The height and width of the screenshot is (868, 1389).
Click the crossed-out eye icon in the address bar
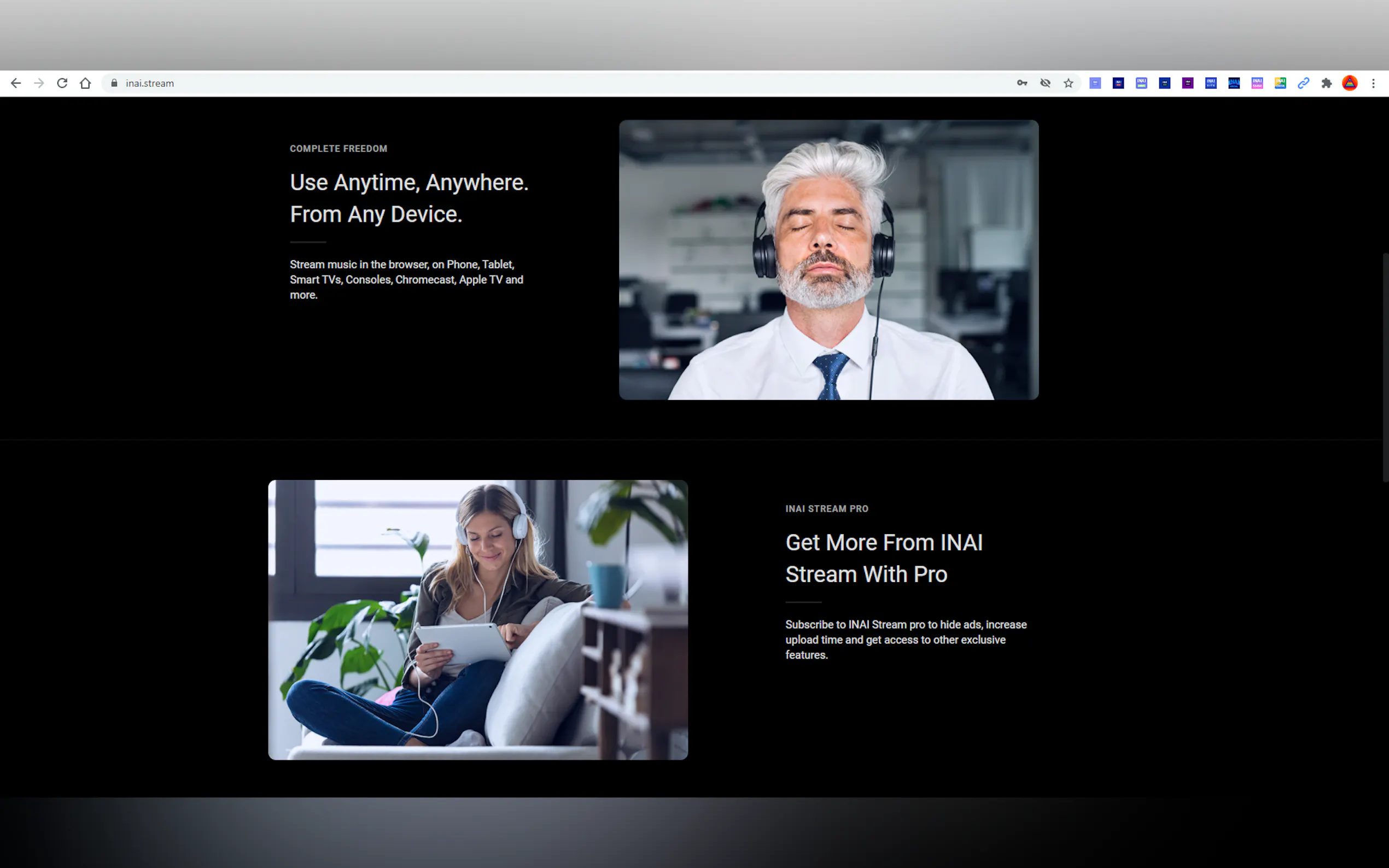pyautogui.click(x=1045, y=83)
